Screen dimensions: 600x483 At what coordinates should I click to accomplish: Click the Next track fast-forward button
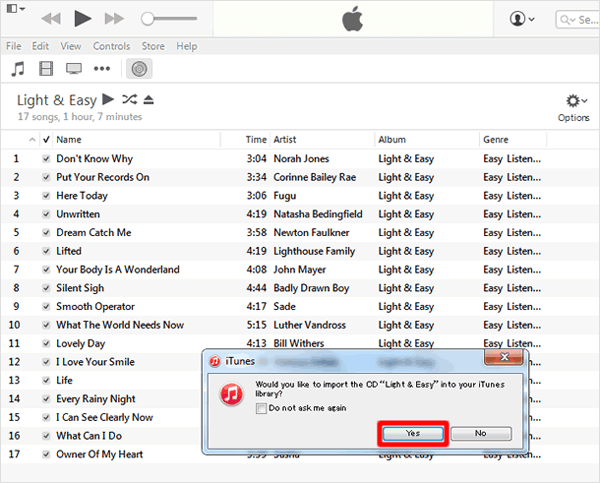(114, 18)
